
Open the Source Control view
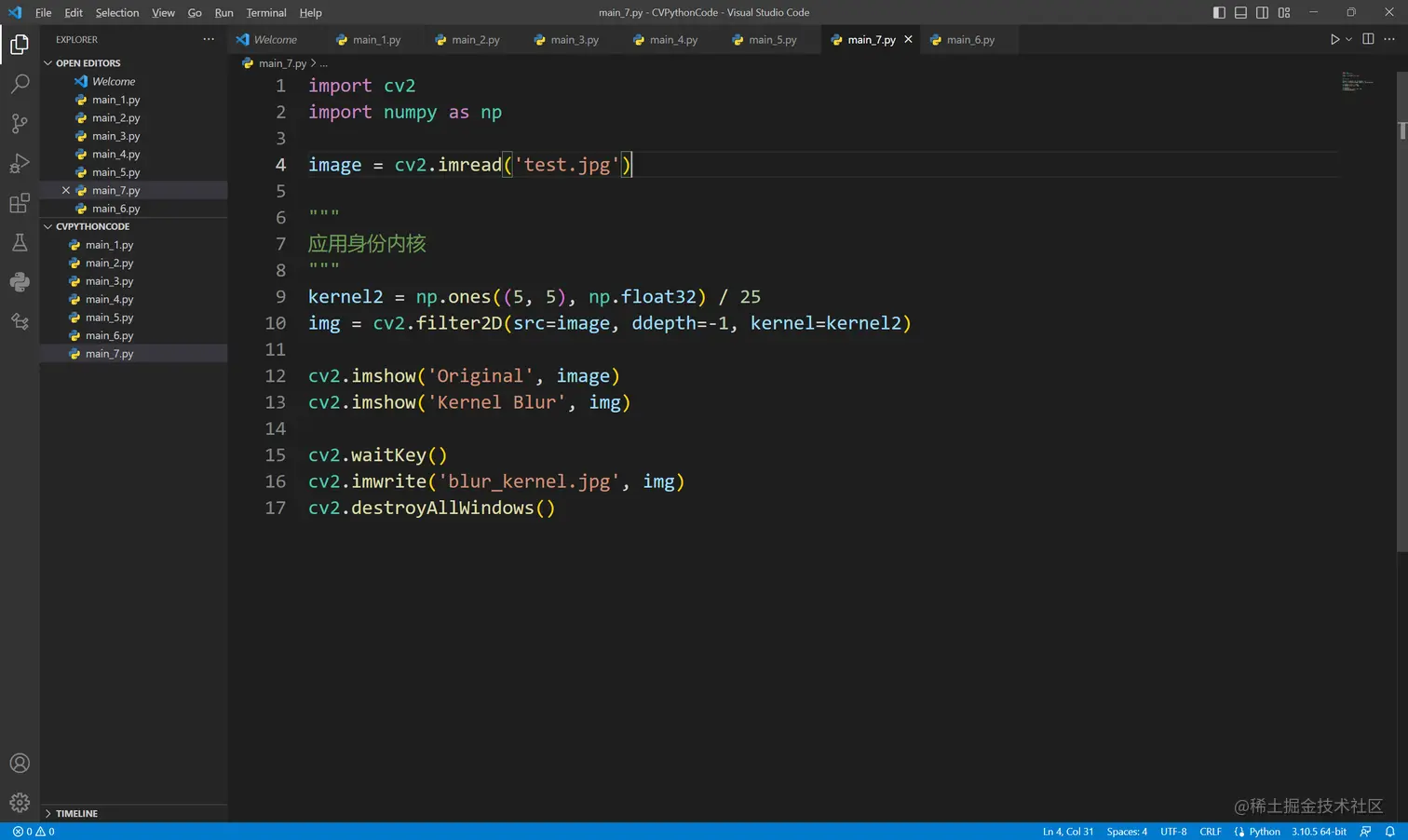click(x=20, y=124)
